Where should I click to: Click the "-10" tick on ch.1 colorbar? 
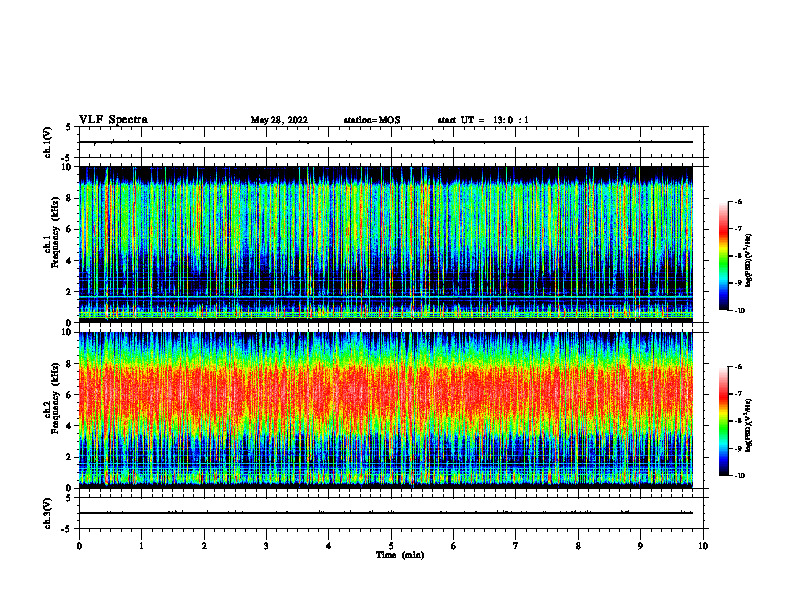tap(739, 311)
